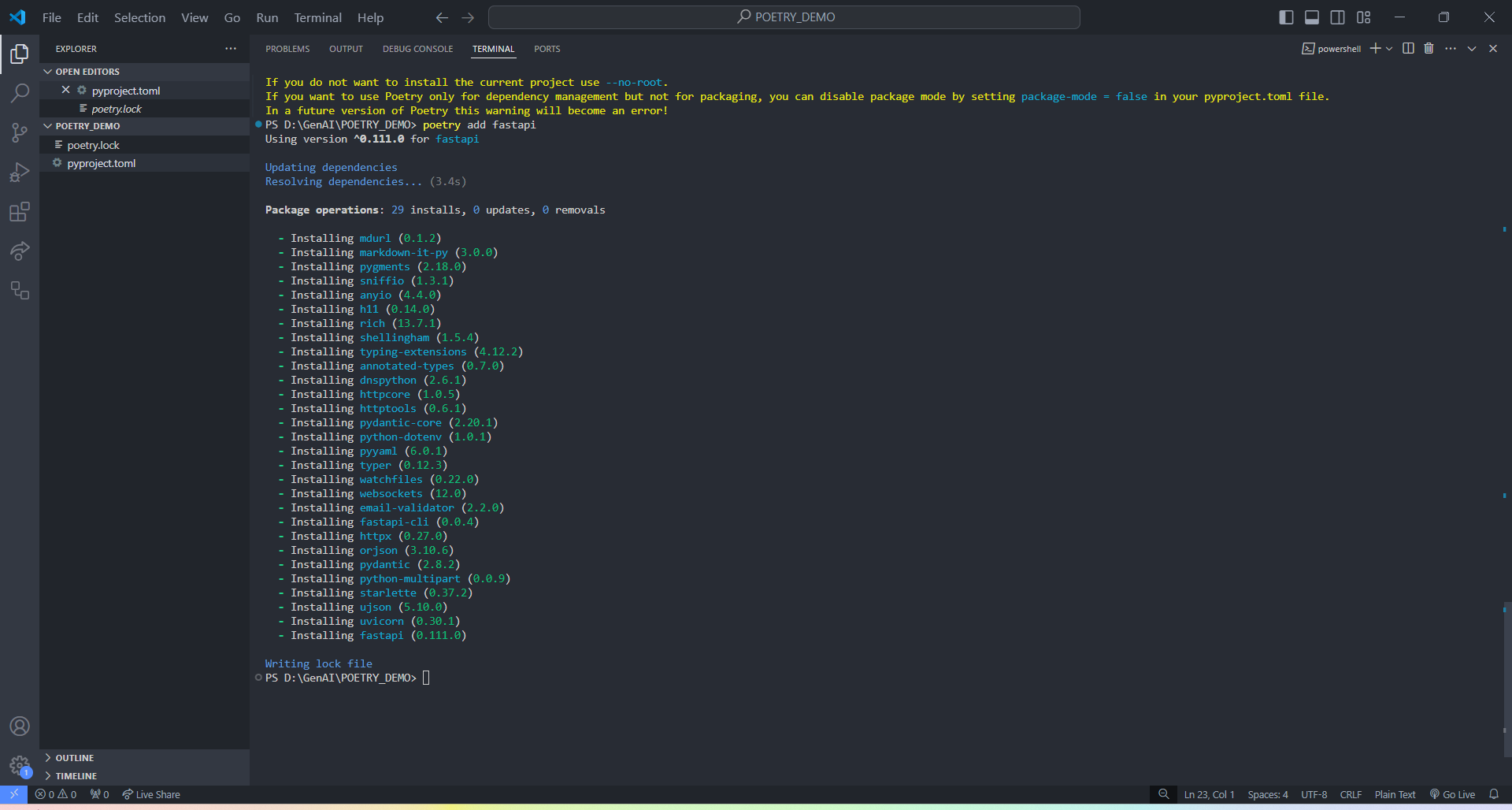
Task: Open new terminal launch profile dropdown
Action: click(1389, 49)
